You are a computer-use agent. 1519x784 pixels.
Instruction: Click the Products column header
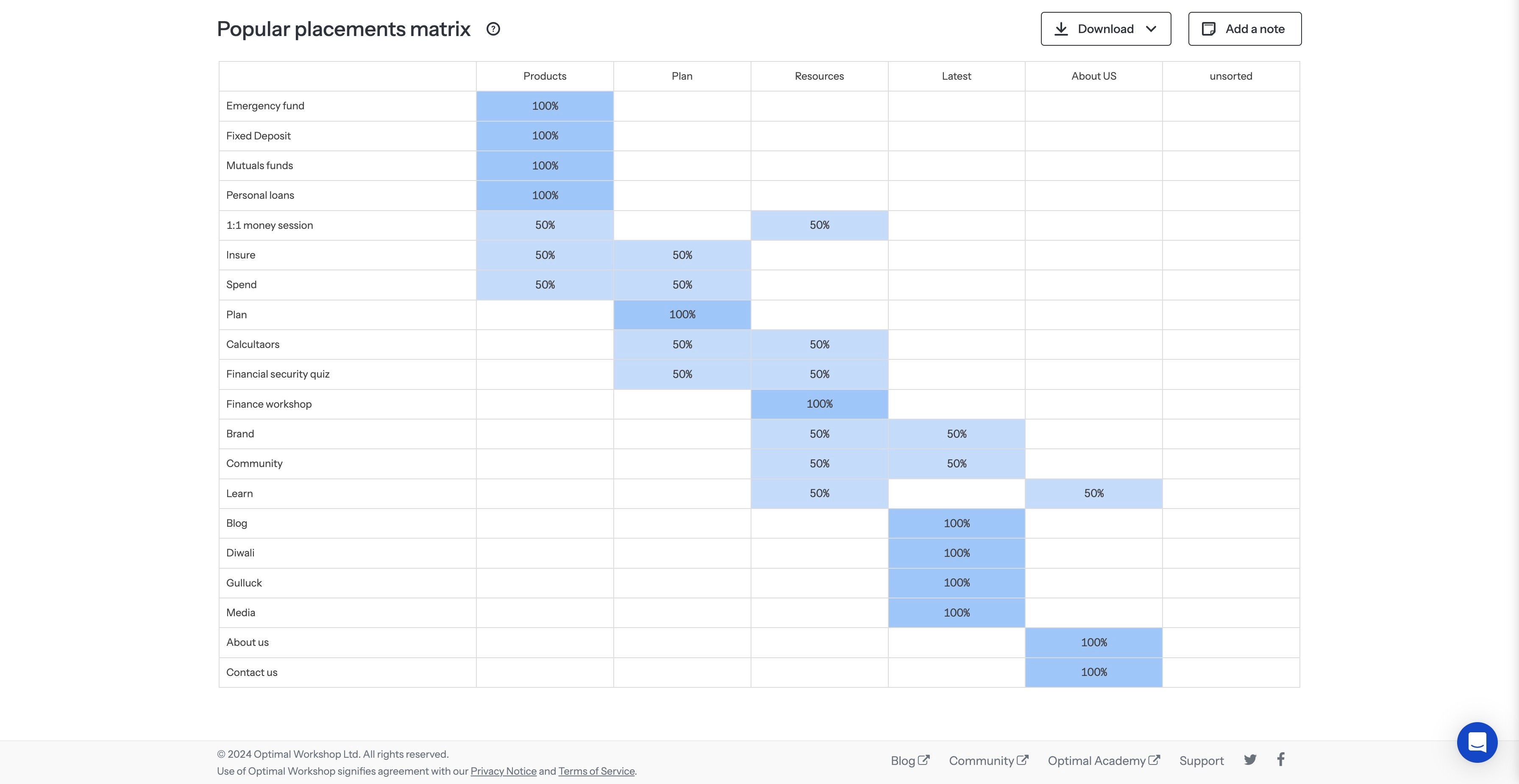coord(544,76)
